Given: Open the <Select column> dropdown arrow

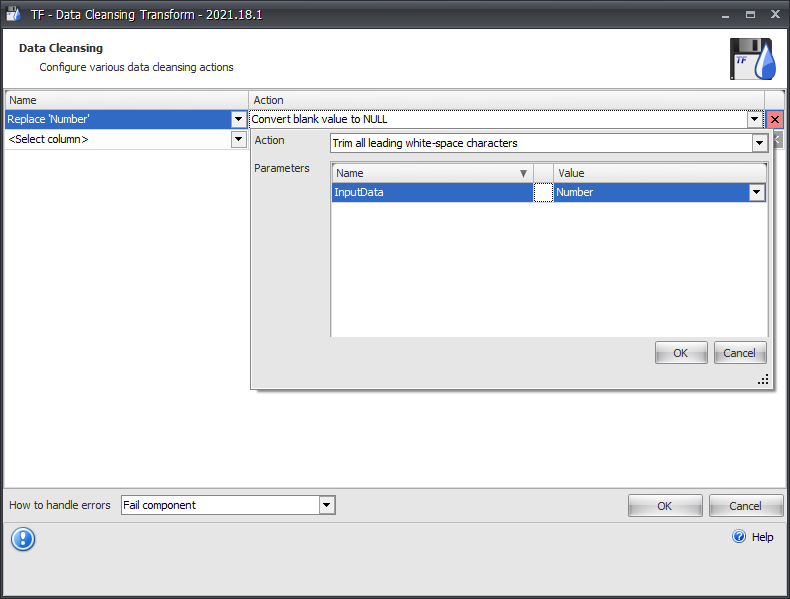Looking at the screenshot, I should pos(238,139).
